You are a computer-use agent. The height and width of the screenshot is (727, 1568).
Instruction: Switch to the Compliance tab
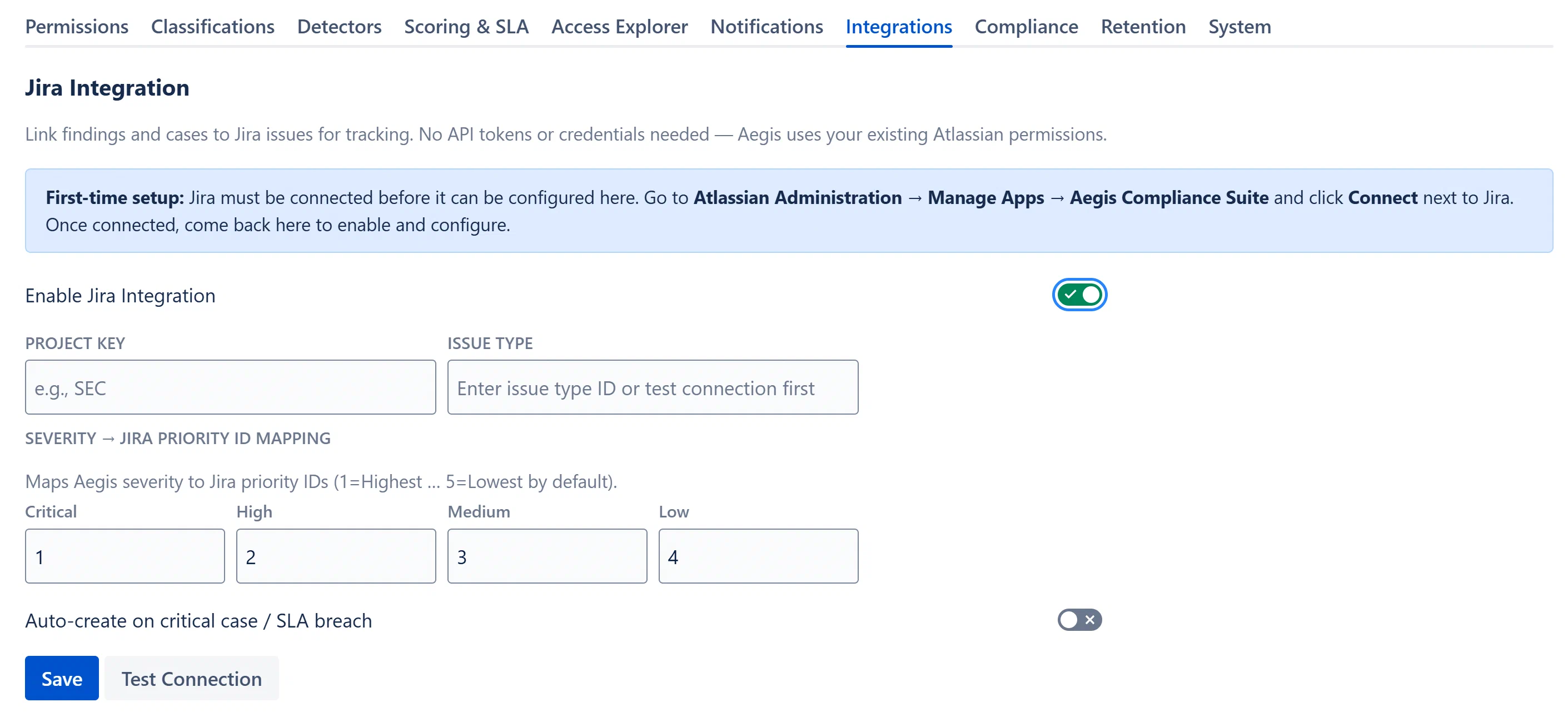1026,26
